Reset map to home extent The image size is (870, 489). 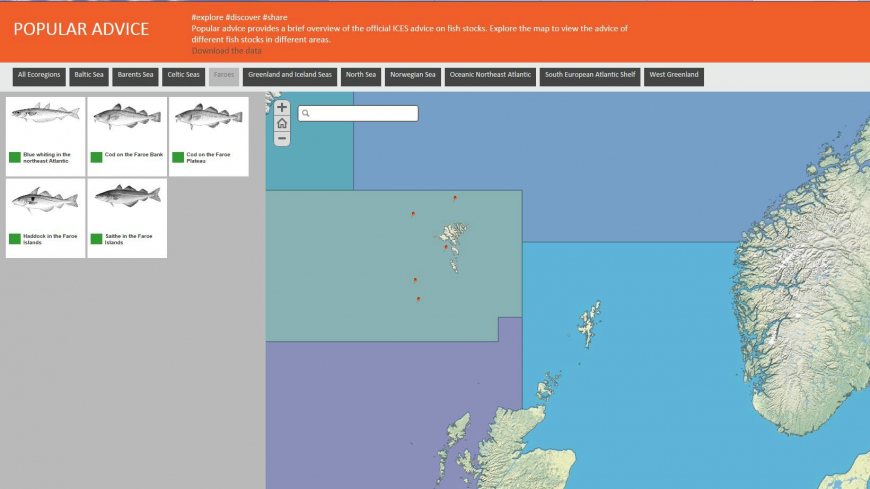click(282, 123)
